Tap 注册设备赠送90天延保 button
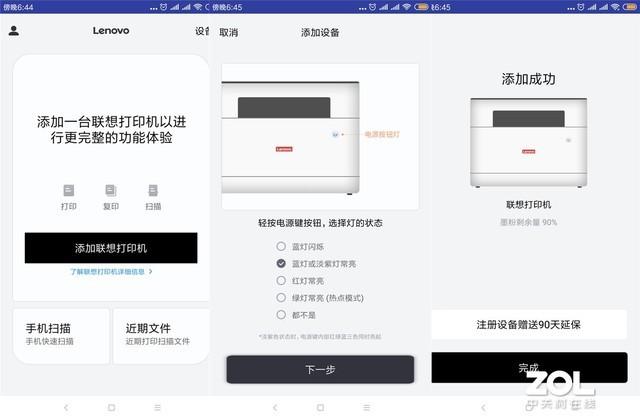Image resolution: width=640 pixels, height=420 pixels. (x=529, y=324)
